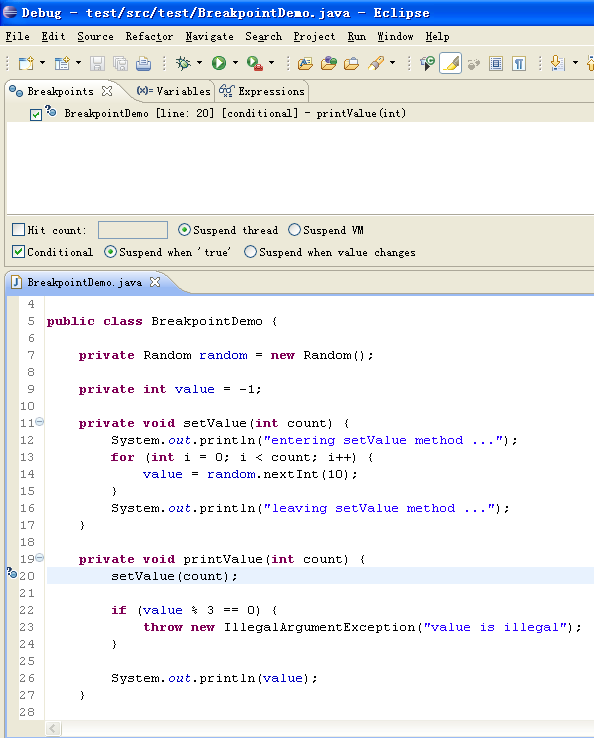Open the Refactor menu
Viewport: 594px width, 738px height.
click(149, 37)
